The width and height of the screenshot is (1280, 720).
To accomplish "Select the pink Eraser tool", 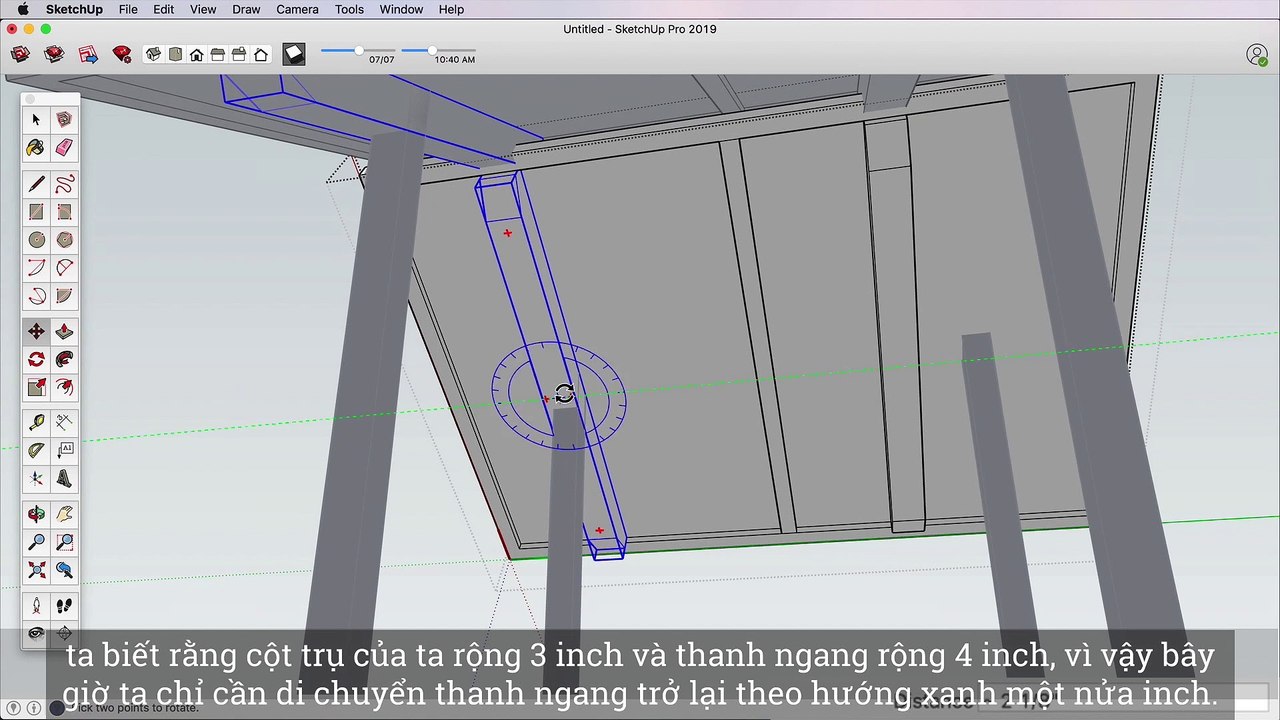I will click(x=64, y=148).
